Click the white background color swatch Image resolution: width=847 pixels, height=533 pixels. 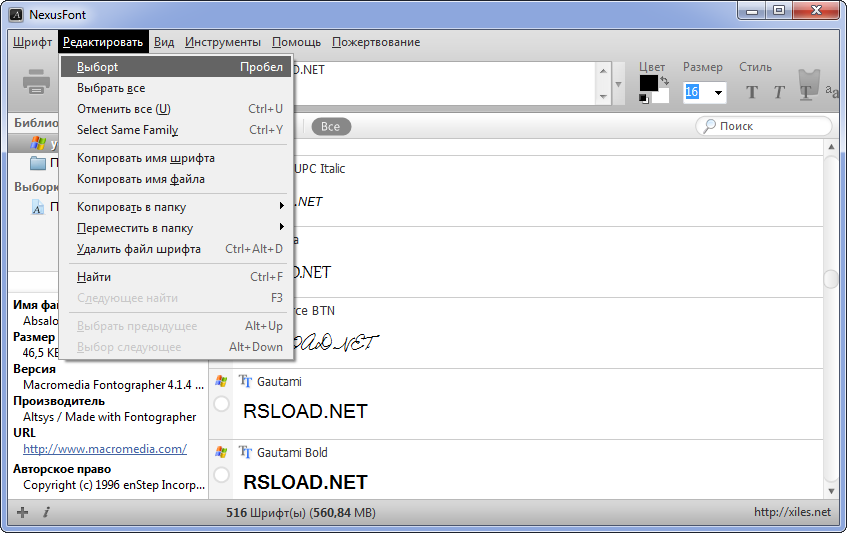coord(662,96)
